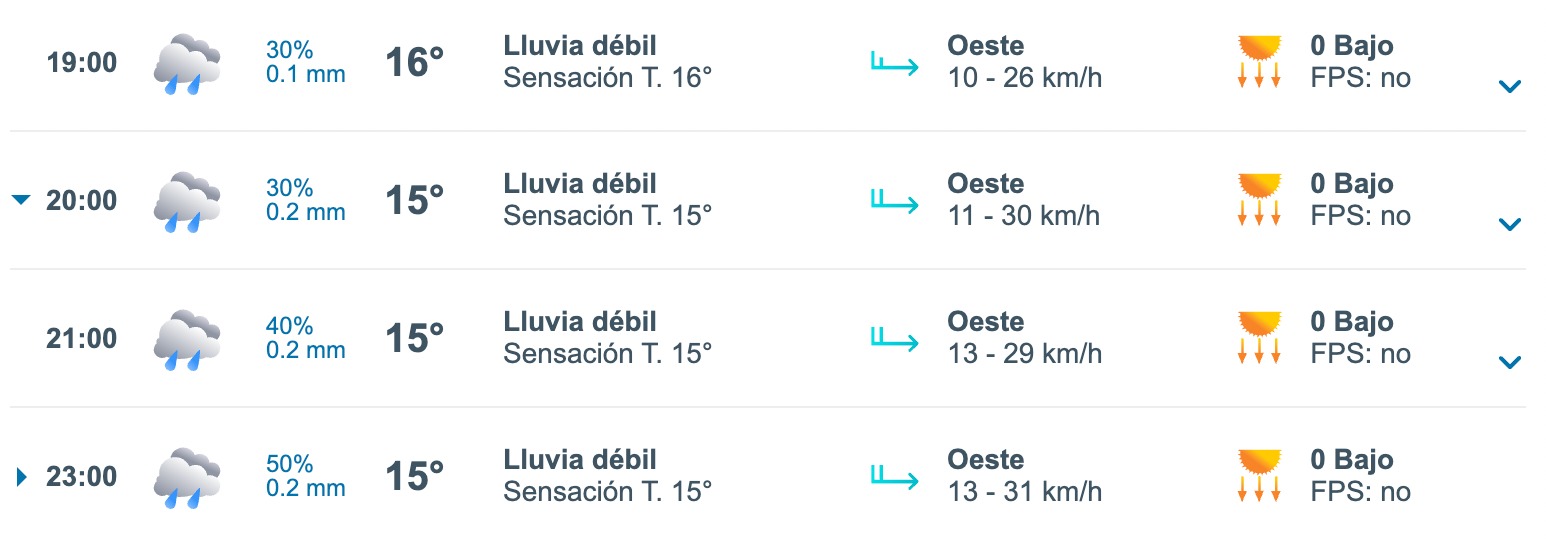
Task: Click the Oeste 11 - 30 km/h wind text
Action: pos(1023,200)
